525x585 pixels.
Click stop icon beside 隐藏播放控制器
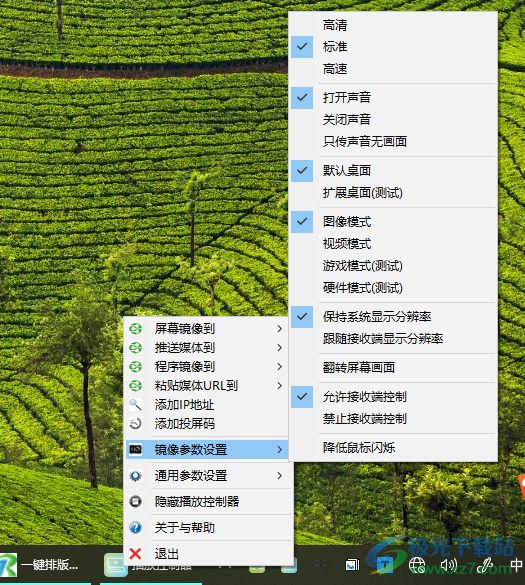[x=135, y=501]
